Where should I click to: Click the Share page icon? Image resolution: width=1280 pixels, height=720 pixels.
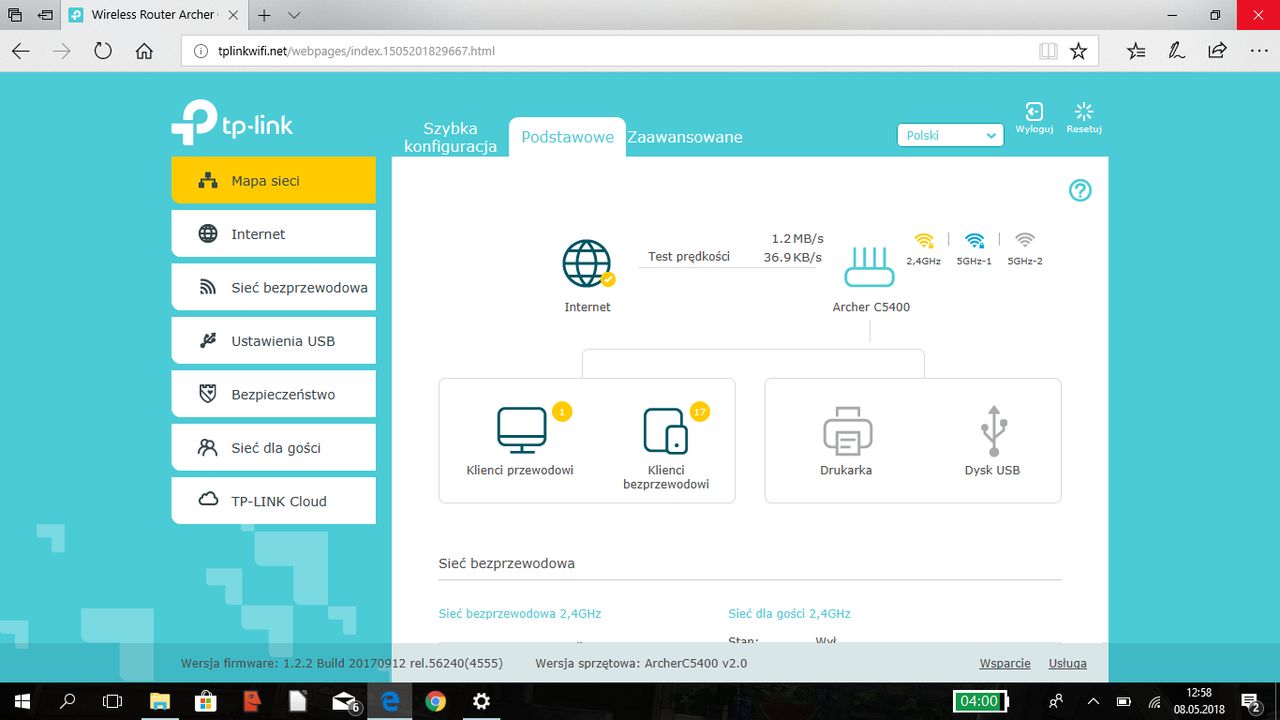pos(1217,51)
